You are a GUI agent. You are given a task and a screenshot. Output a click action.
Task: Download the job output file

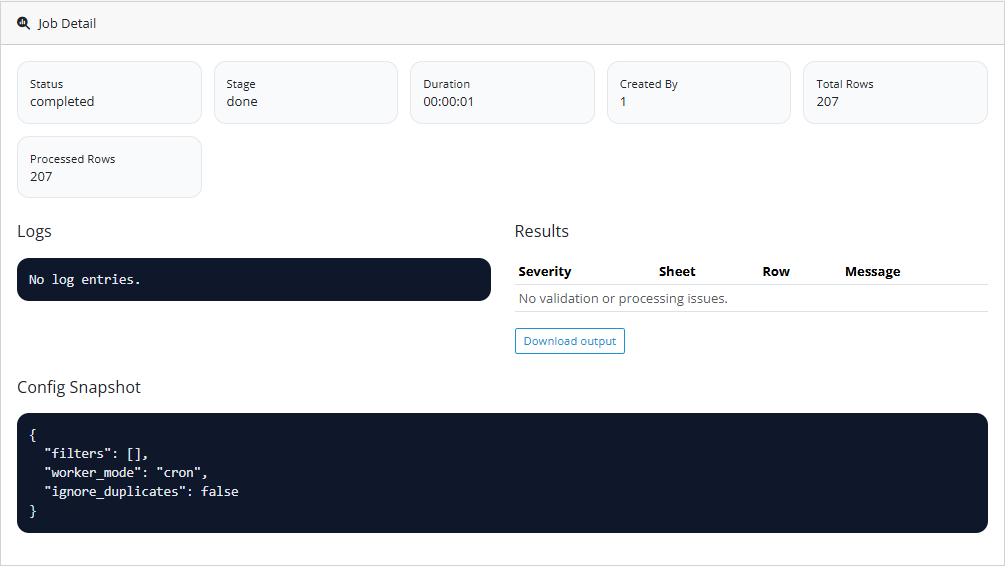pyautogui.click(x=569, y=341)
